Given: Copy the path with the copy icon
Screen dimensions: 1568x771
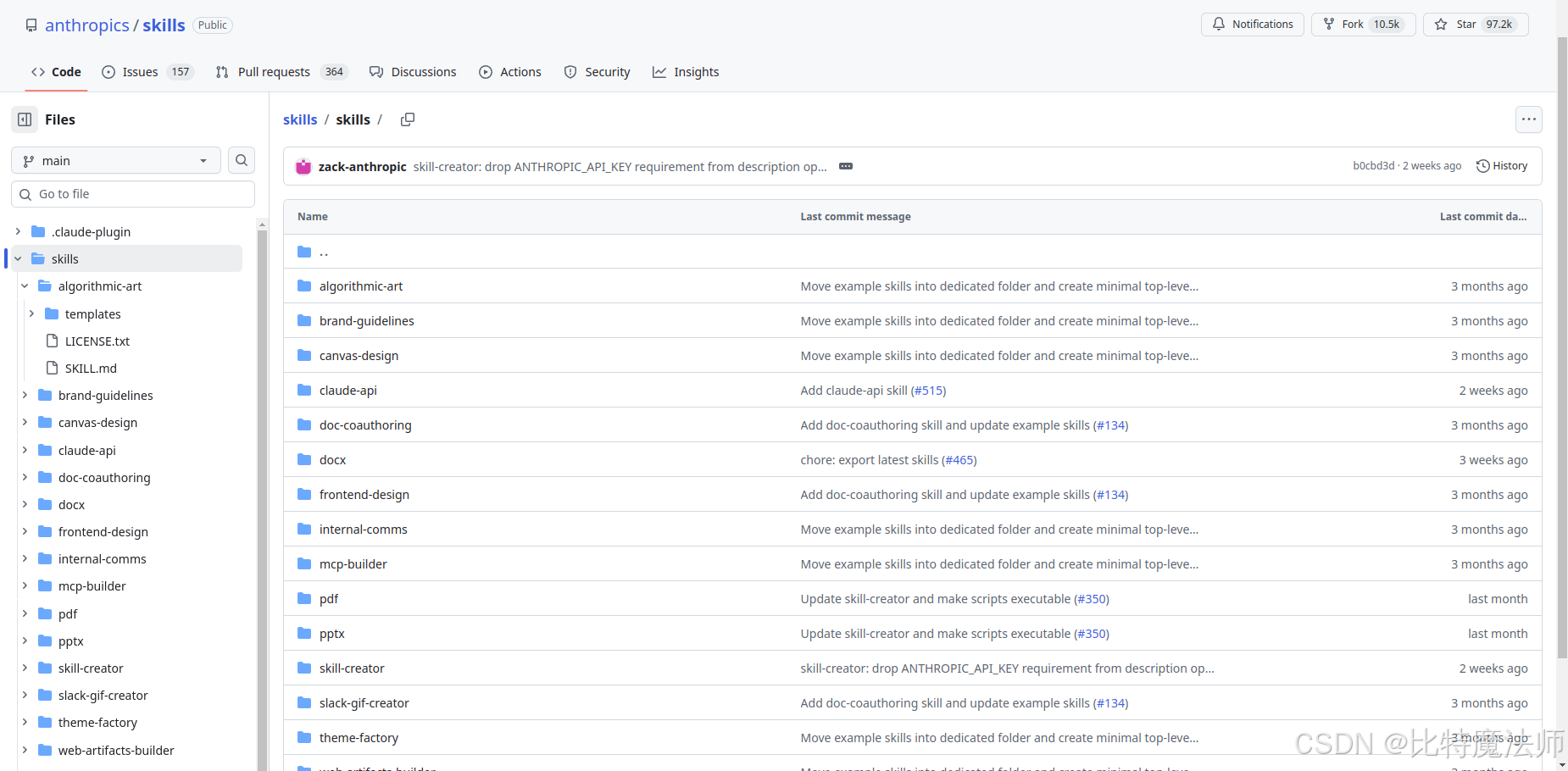Looking at the screenshot, I should point(408,119).
